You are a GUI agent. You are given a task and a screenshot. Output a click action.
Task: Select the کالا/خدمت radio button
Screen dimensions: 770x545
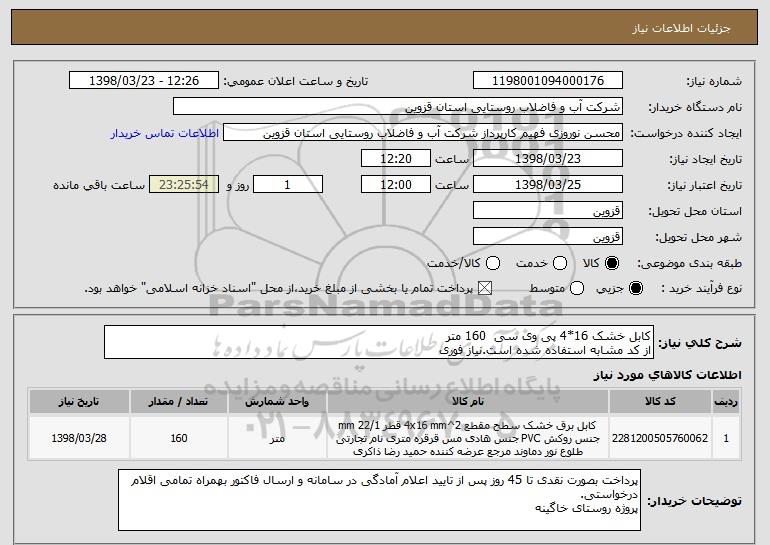493,263
